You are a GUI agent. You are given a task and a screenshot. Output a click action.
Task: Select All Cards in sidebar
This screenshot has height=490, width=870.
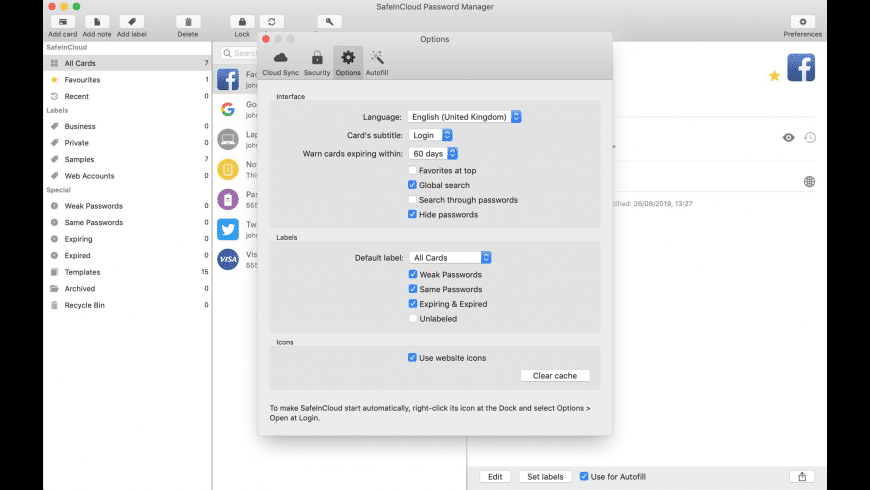pyautogui.click(x=128, y=63)
